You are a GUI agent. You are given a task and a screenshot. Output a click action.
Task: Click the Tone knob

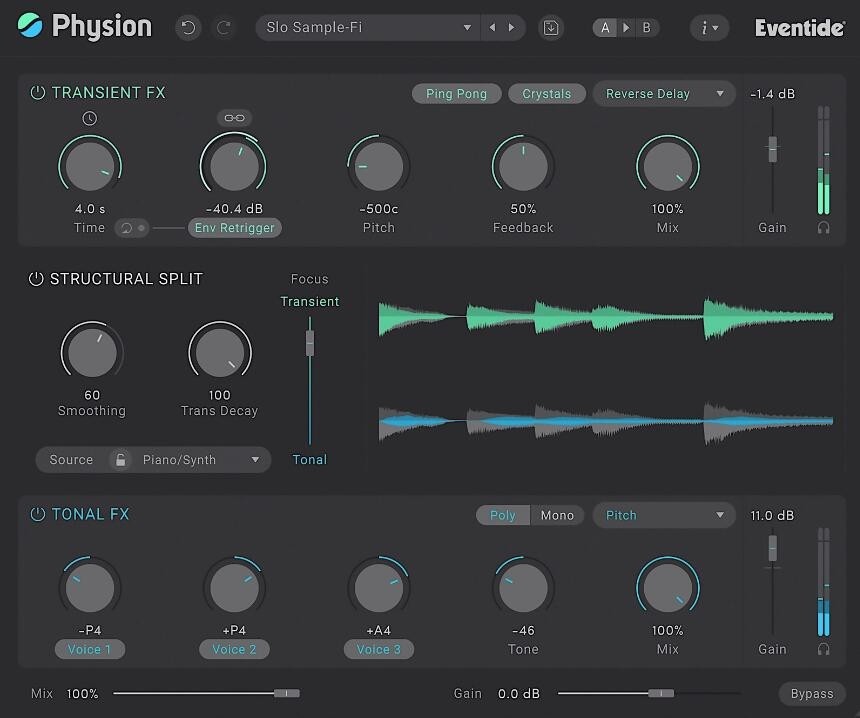(523, 587)
